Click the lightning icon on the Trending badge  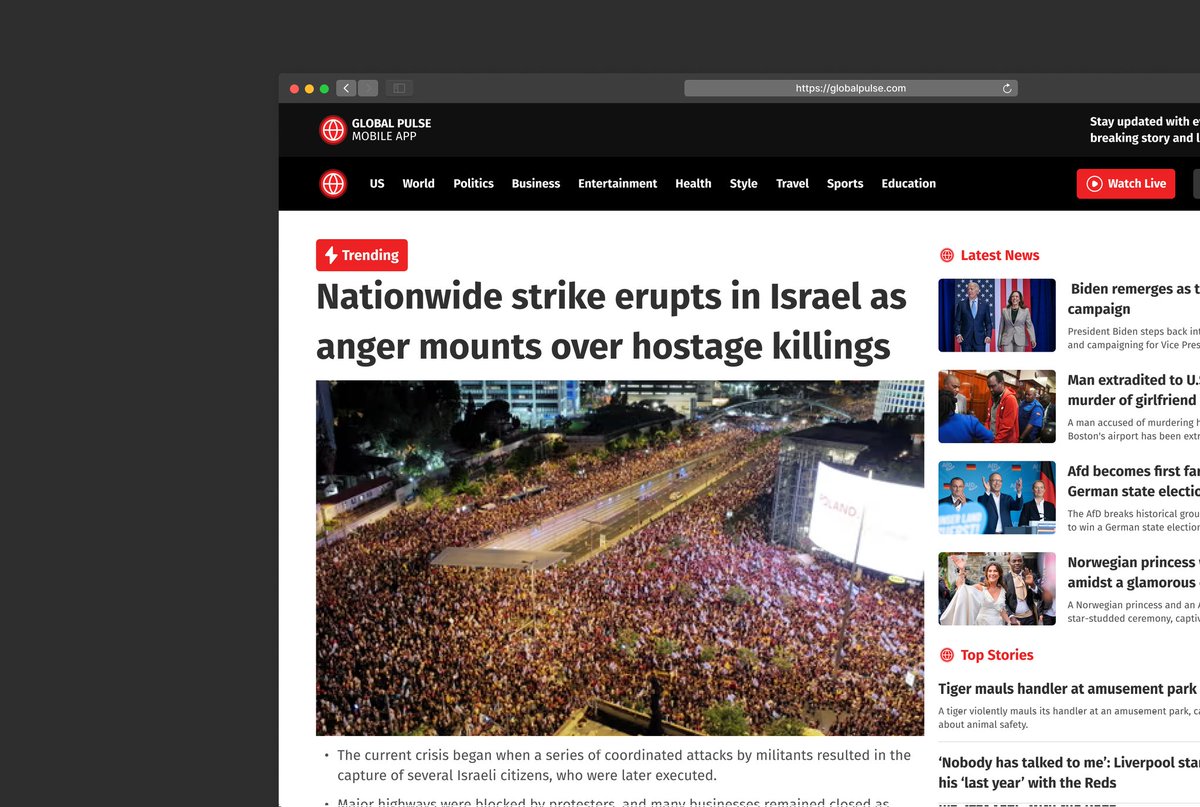331,255
